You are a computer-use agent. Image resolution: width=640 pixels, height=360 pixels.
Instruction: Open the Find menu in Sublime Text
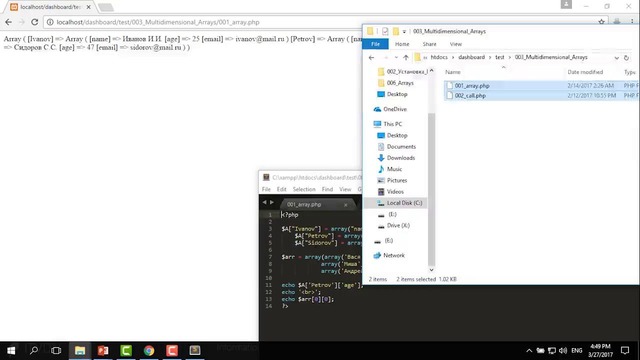click(x=327, y=189)
